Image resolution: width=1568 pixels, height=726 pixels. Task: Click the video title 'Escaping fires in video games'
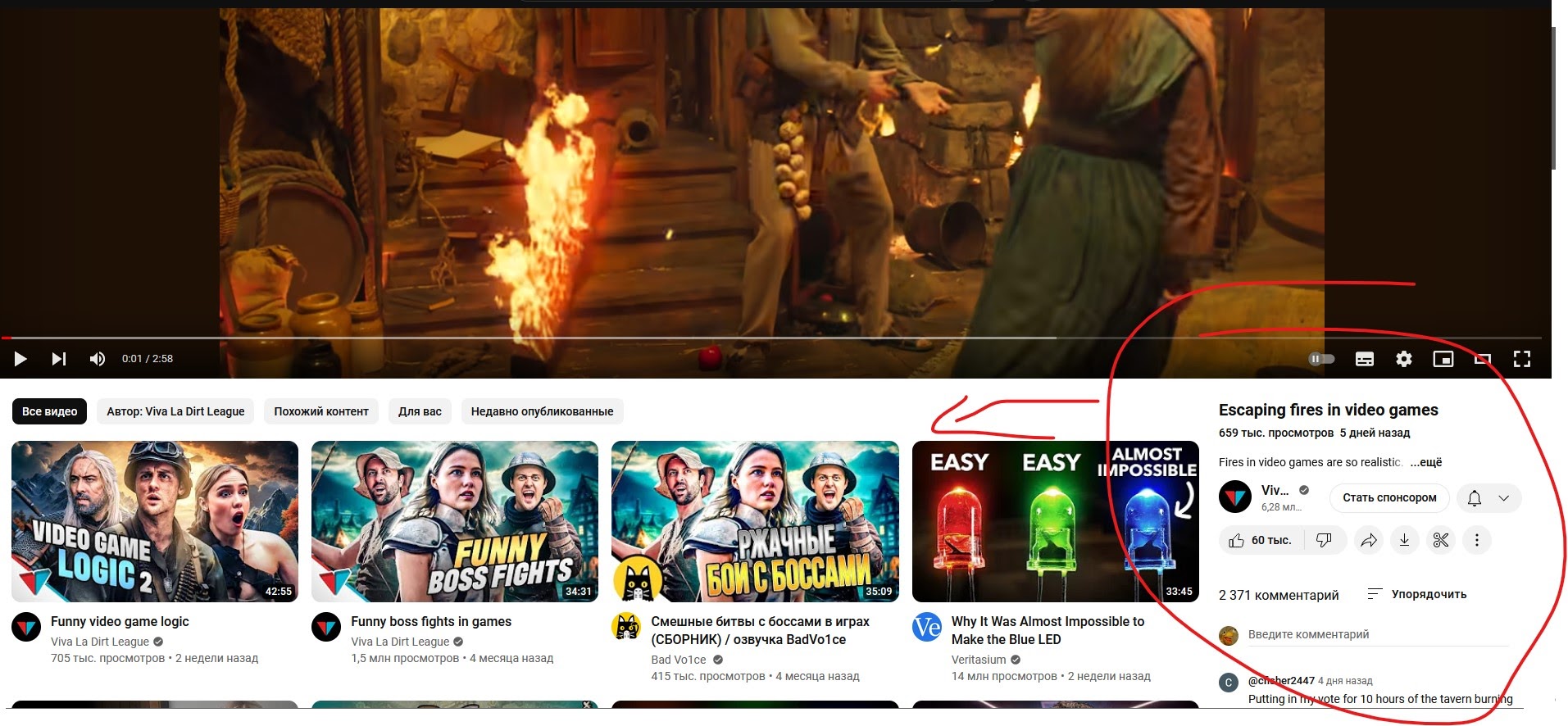[x=1329, y=410]
